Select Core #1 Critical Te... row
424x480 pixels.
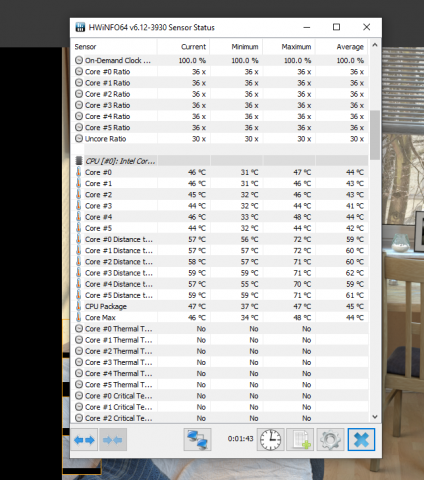click(x=220, y=407)
